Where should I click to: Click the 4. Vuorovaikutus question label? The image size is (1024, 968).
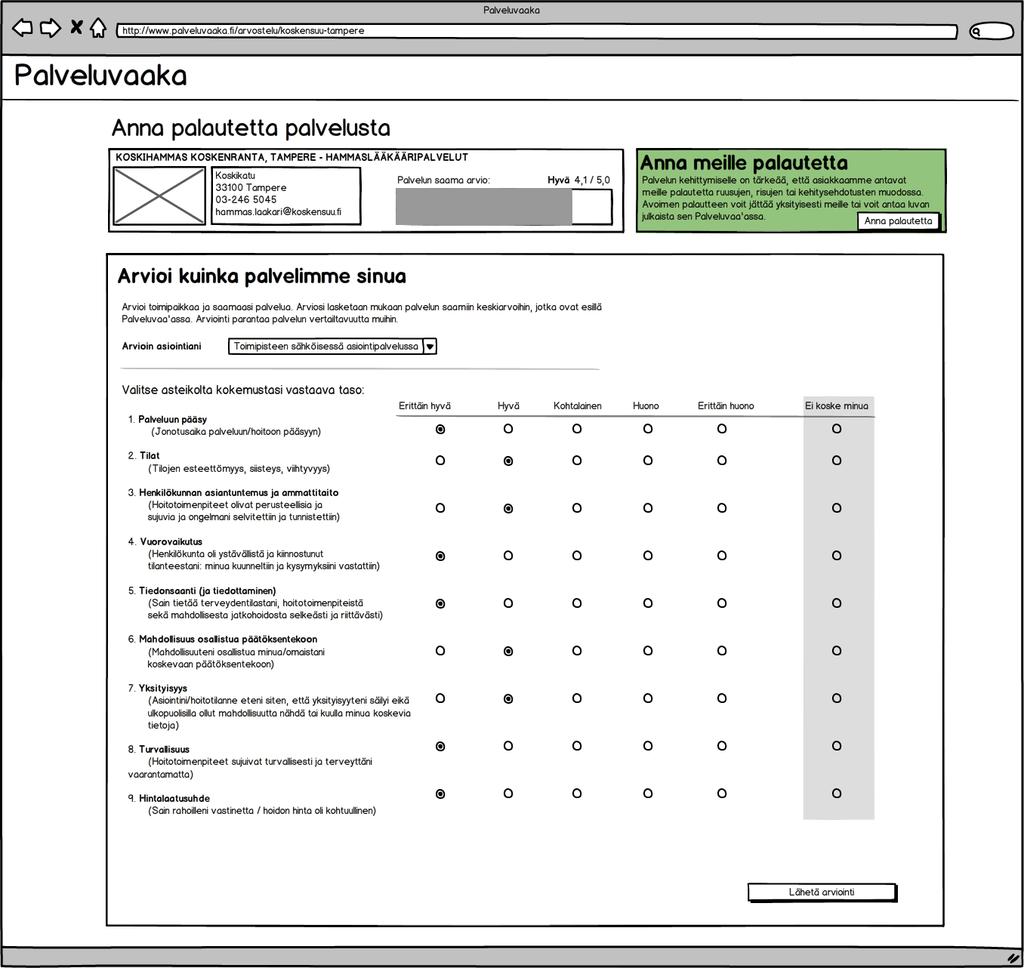[165, 541]
